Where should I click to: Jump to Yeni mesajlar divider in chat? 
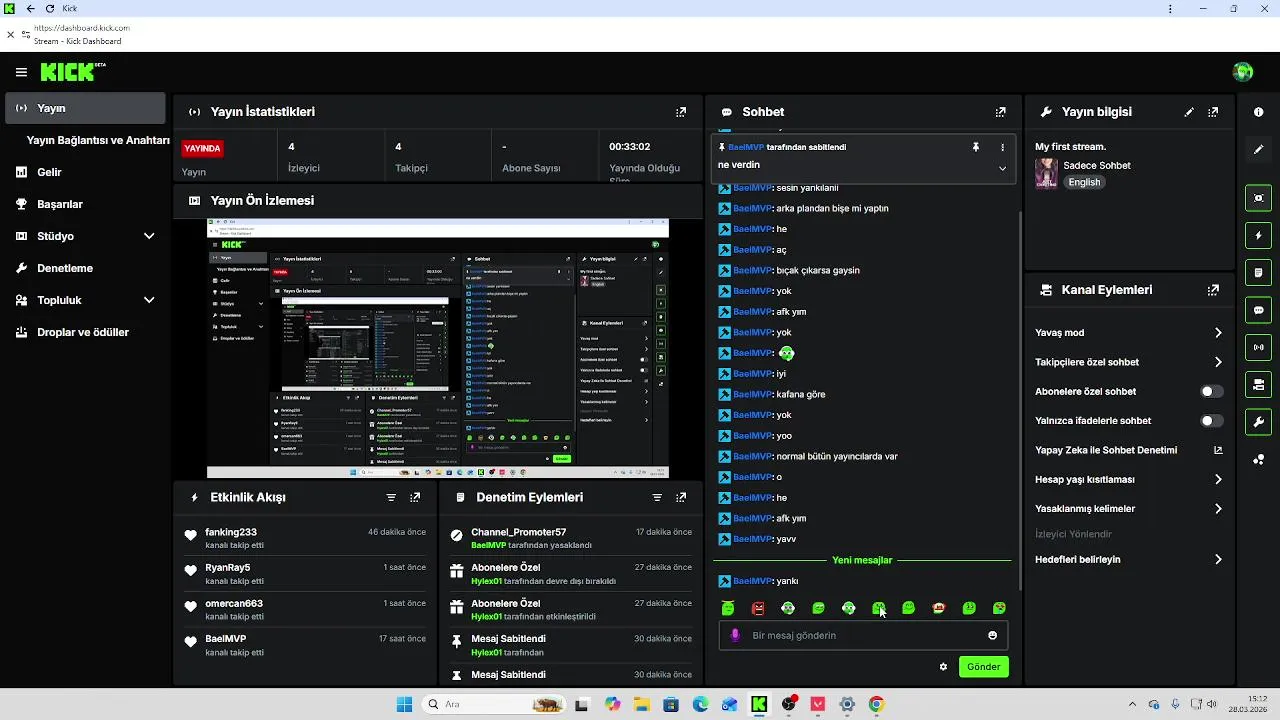pos(862,560)
